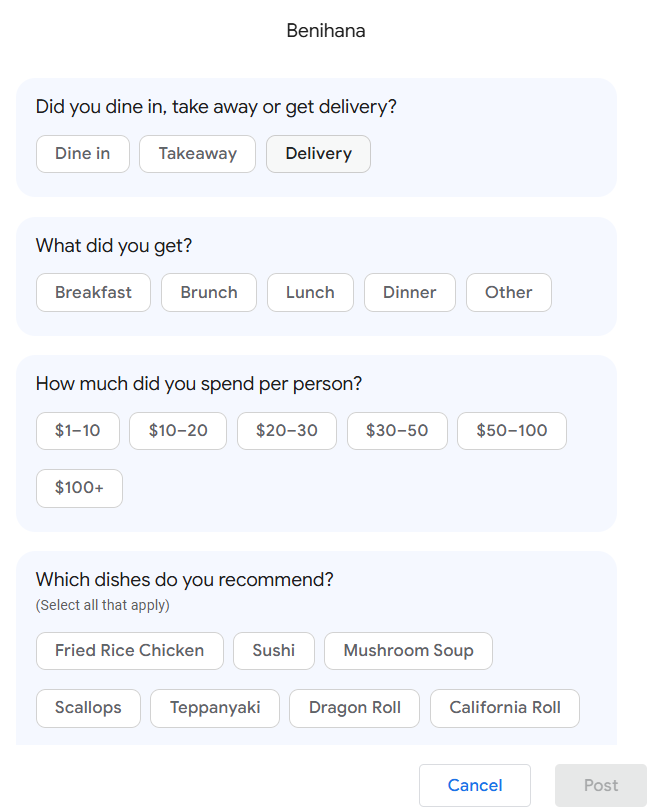Select $1–10 spending range
The image size is (649, 811).
coord(78,431)
